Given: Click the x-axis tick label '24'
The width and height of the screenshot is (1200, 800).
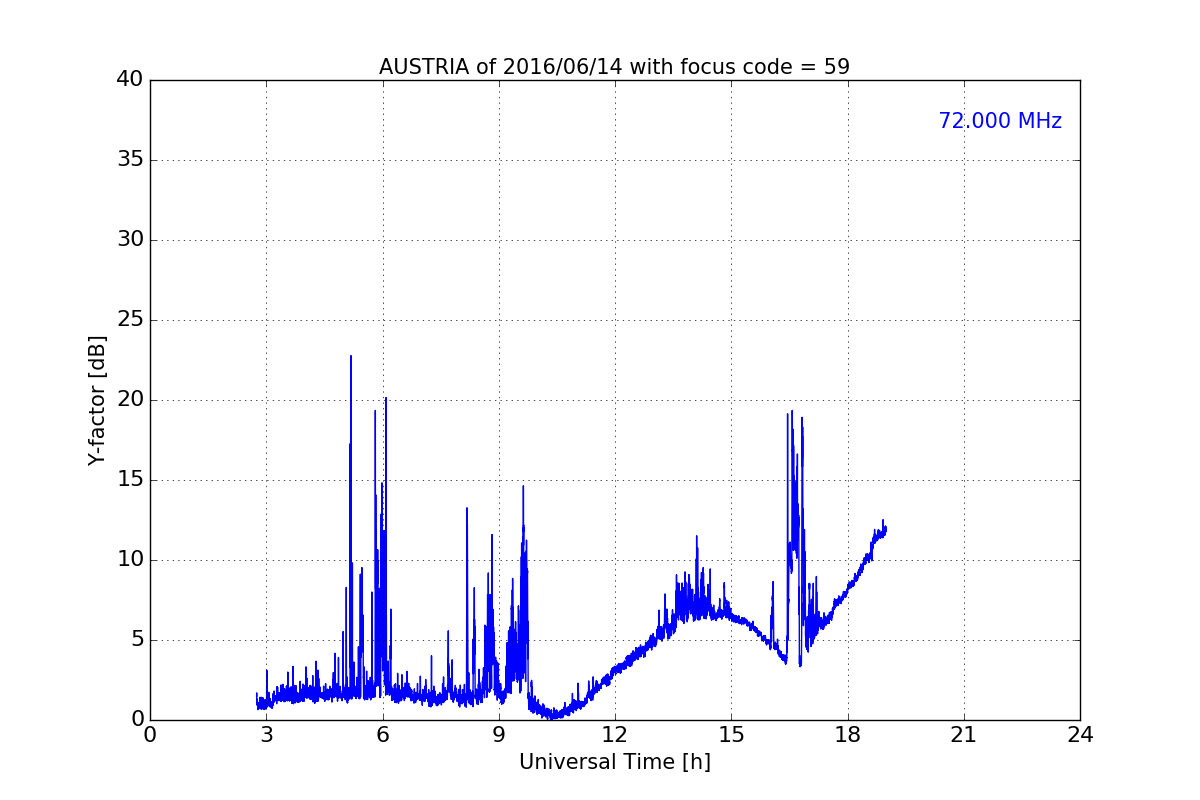Looking at the screenshot, I should click(x=1080, y=735).
